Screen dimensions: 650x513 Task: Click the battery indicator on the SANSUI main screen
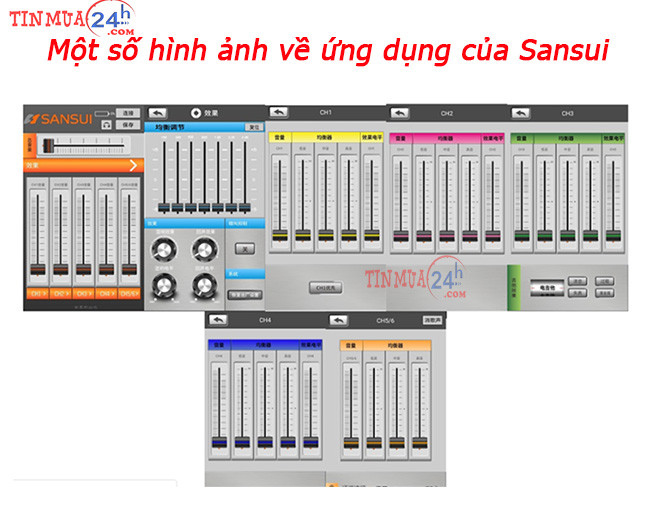click(102, 113)
